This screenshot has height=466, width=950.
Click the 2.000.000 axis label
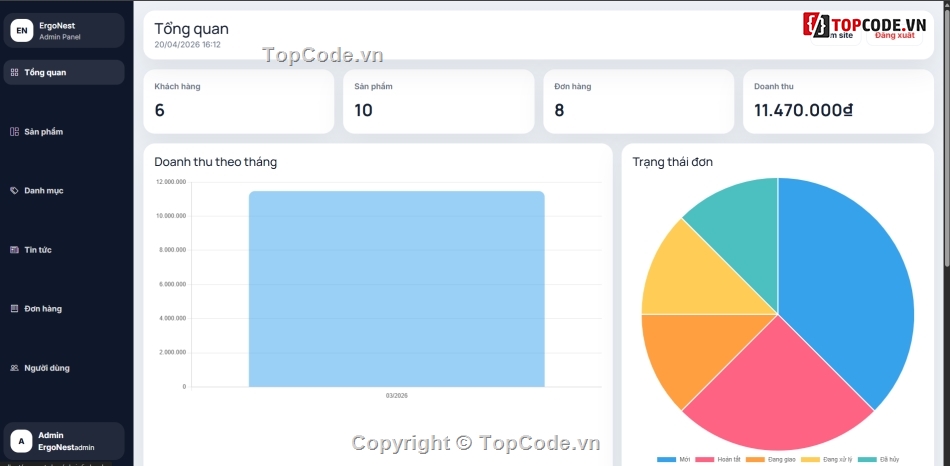pos(172,353)
